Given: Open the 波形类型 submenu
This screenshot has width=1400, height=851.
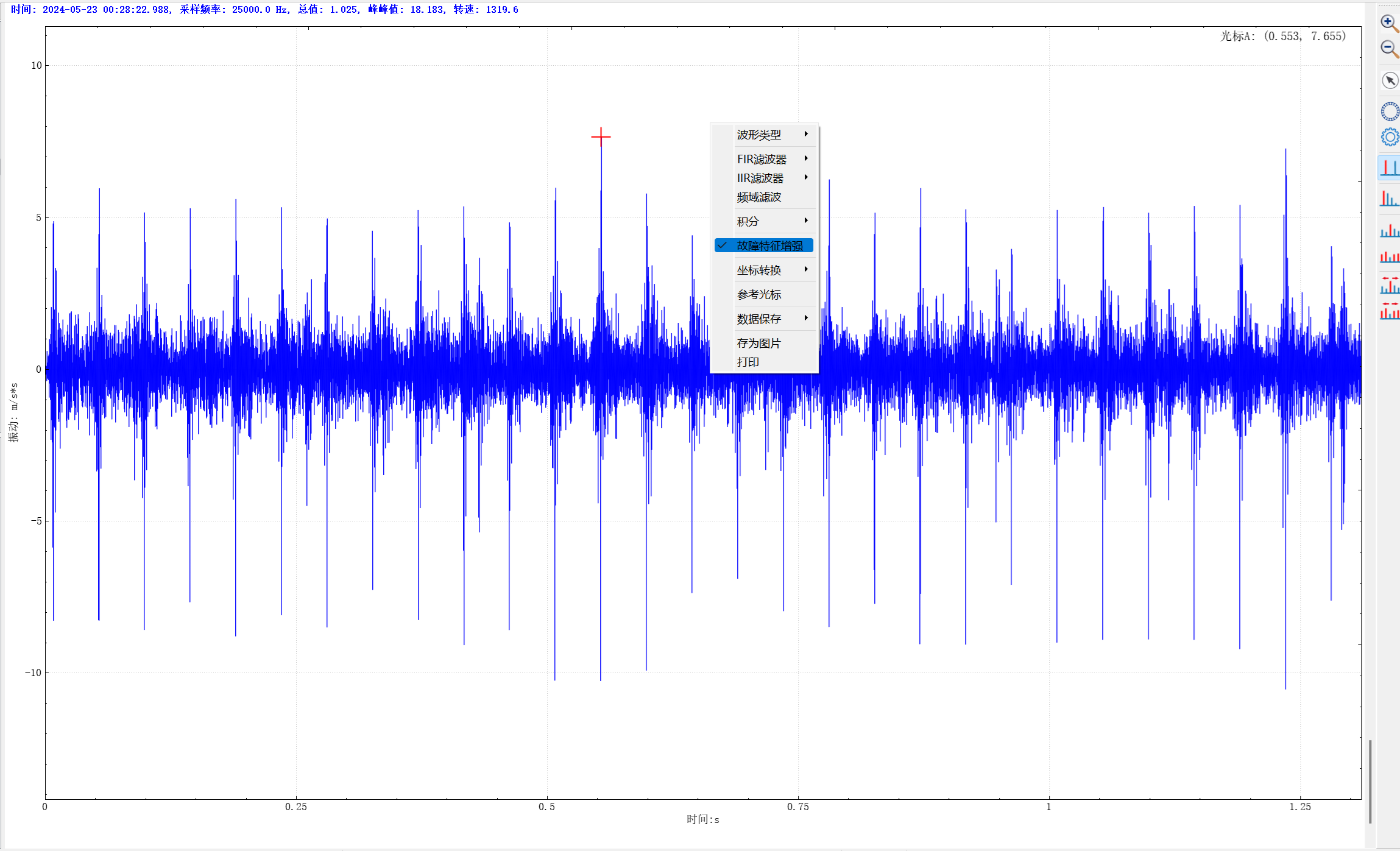Looking at the screenshot, I should [x=764, y=135].
